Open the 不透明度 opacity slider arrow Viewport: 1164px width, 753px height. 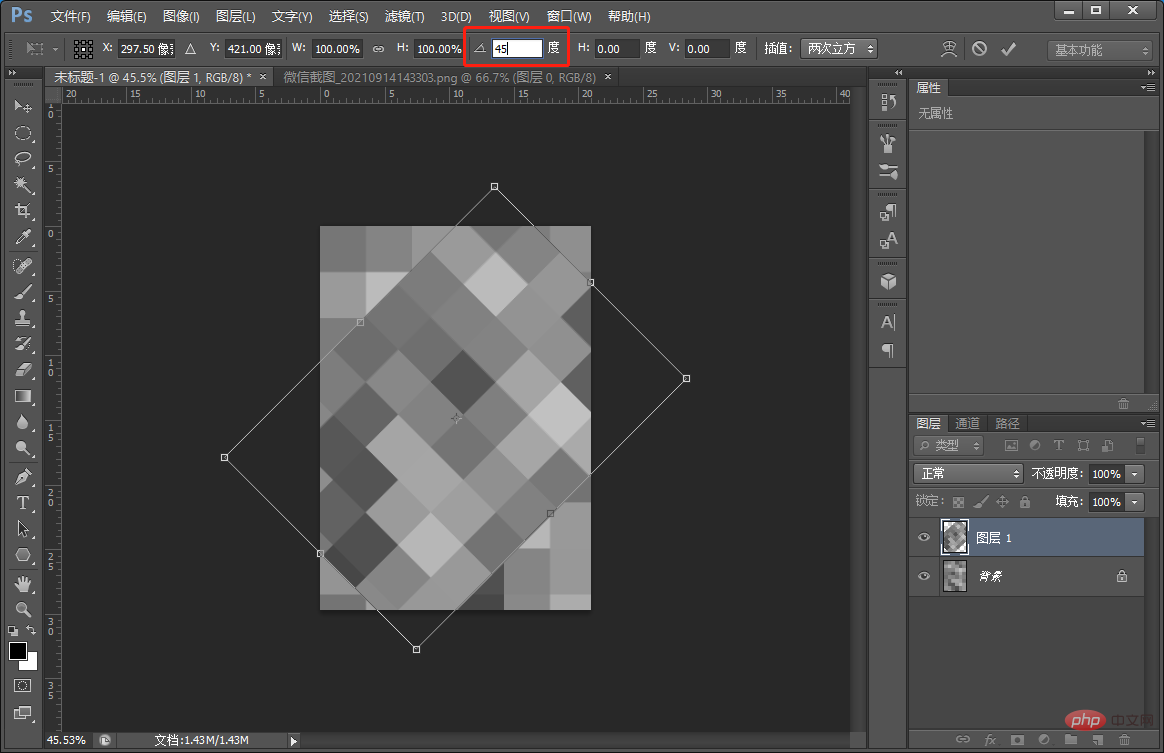click(x=1134, y=474)
